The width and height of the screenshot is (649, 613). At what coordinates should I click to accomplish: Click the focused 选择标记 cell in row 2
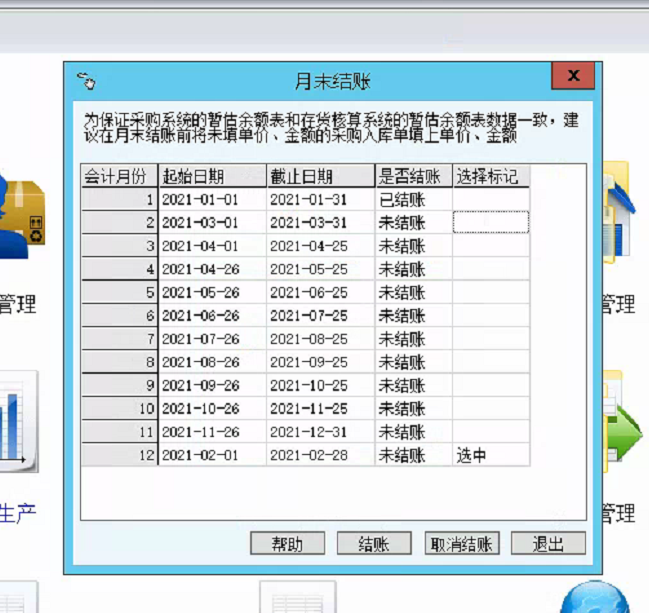point(491,222)
